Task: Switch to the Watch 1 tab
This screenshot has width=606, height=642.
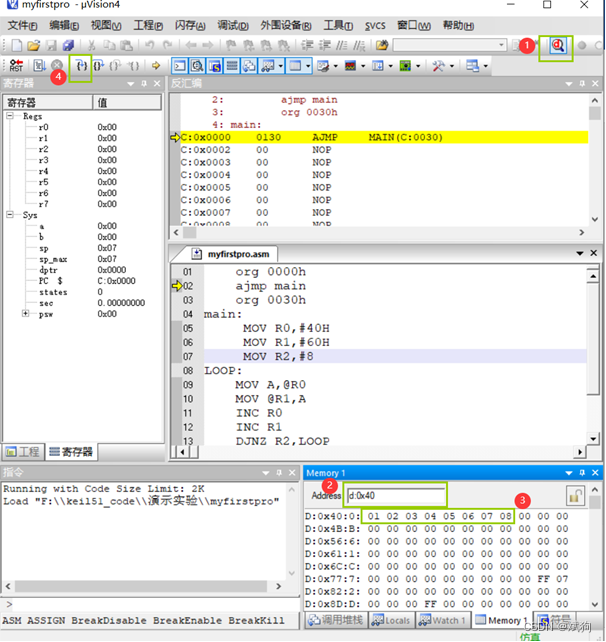Action: click(x=443, y=620)
